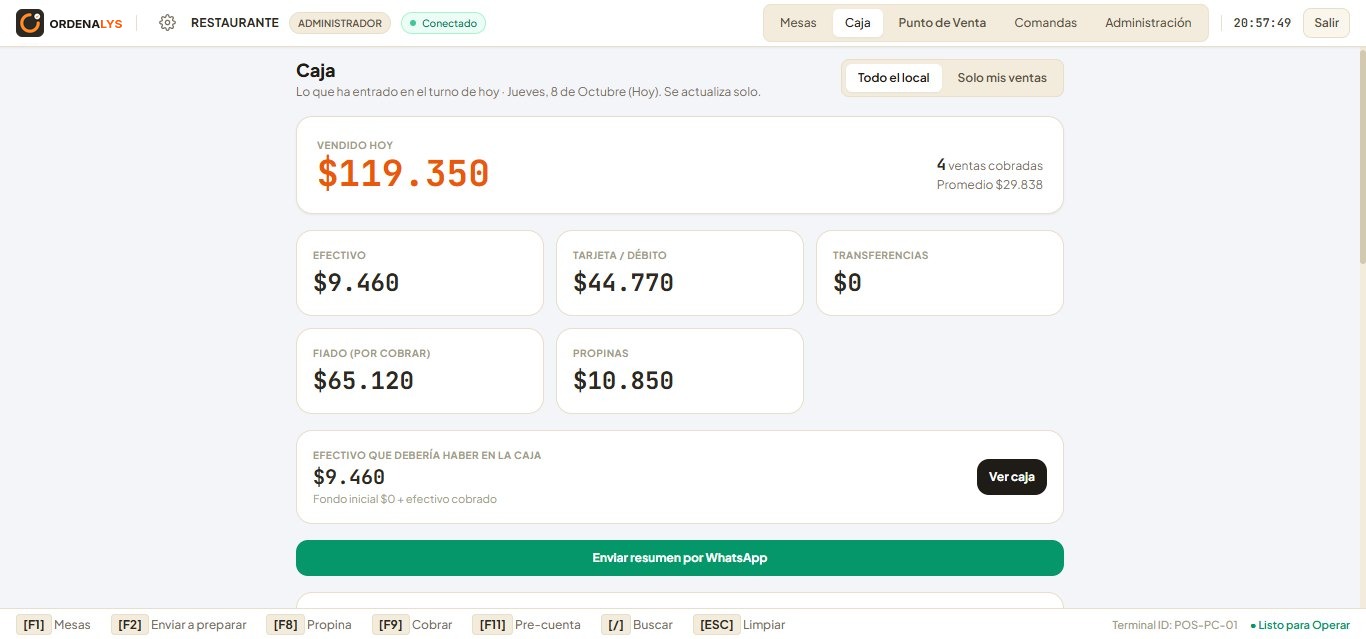Open the Mesas tab
1366x639 pixels.
(798, 23)
